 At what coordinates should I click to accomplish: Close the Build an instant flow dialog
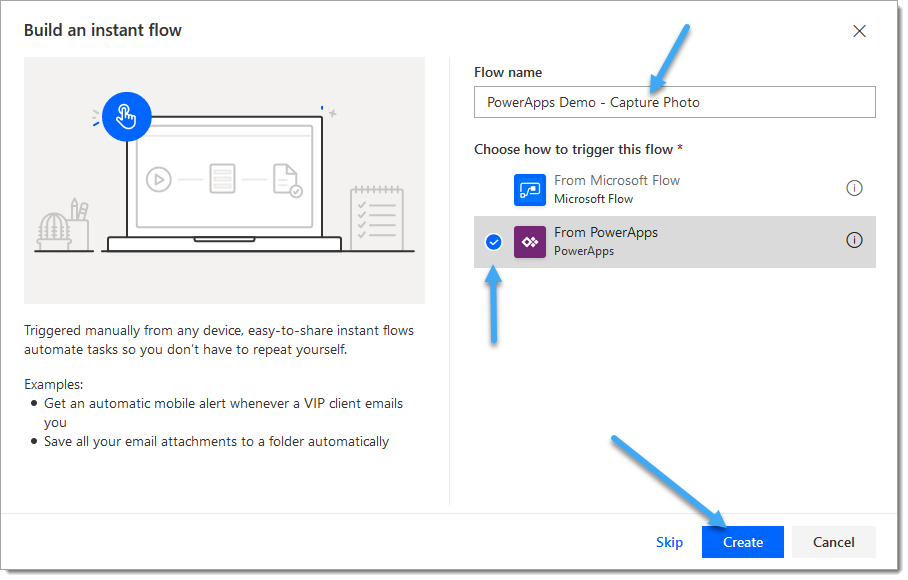pos(859,31)
